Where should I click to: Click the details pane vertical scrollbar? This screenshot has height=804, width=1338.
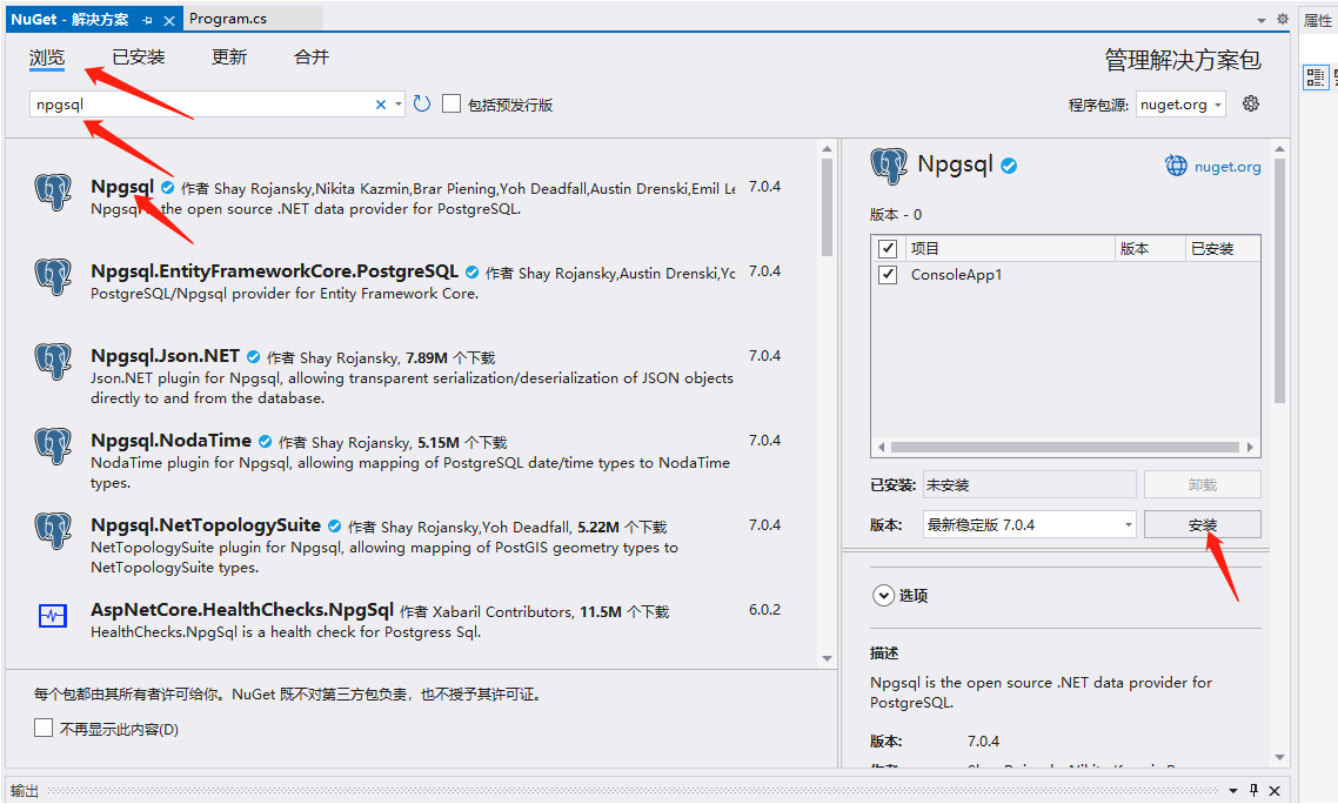1280,282
